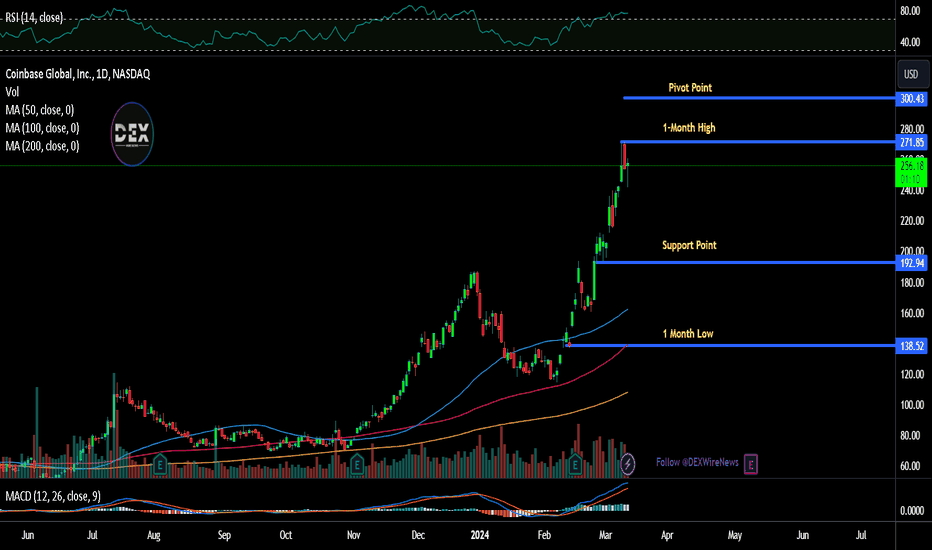Click the 192.94 price tag
The image size is (932, 550).
[x=912, y=263]
